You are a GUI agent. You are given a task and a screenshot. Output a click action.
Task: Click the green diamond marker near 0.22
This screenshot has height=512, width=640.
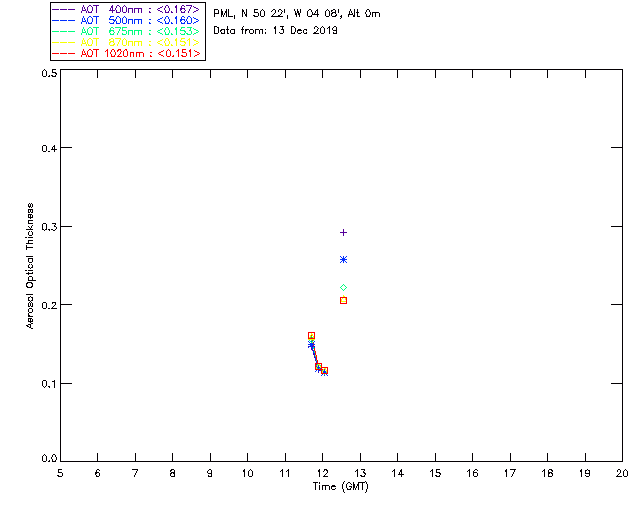click(x=343, y=287)
